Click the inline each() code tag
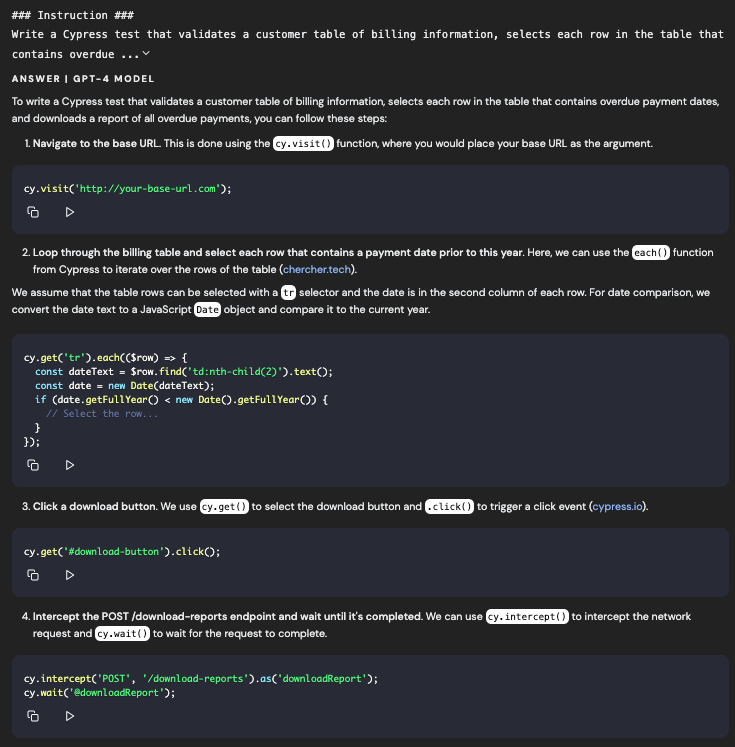The width and height of the screenshot is (735, 747). [650, 253]
